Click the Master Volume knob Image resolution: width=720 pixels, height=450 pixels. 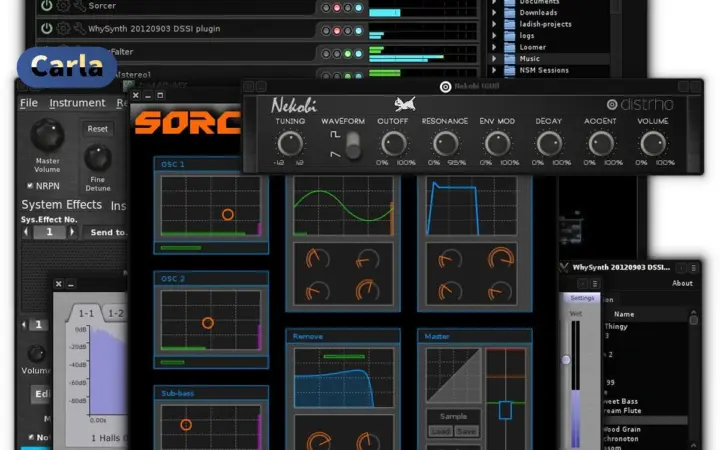tap(47, 135)
